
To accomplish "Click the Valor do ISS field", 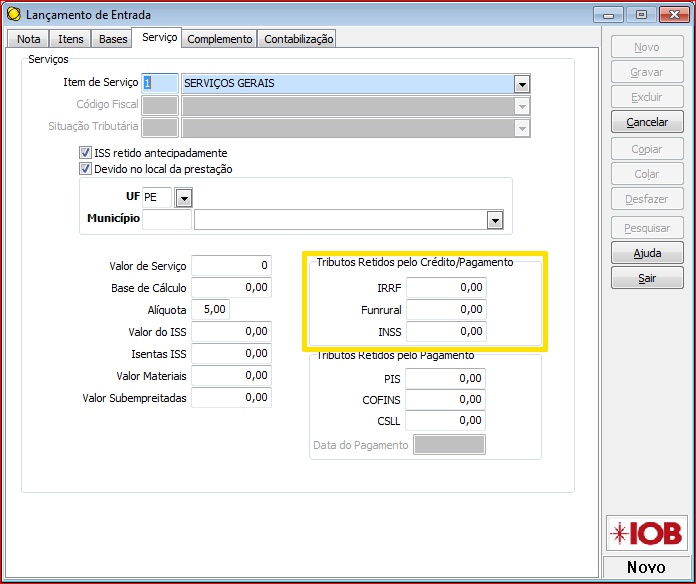I will point(231,331).
